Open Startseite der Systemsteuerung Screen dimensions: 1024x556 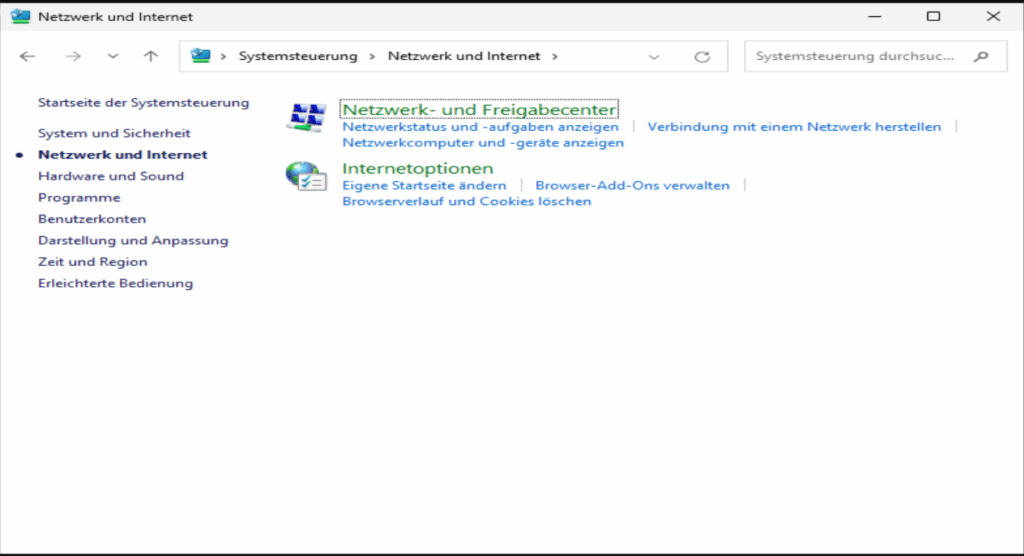144,103
